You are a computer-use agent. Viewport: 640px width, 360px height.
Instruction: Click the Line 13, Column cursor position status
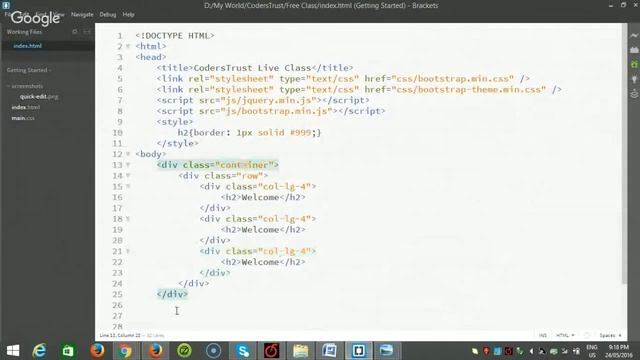pos(120,336)
